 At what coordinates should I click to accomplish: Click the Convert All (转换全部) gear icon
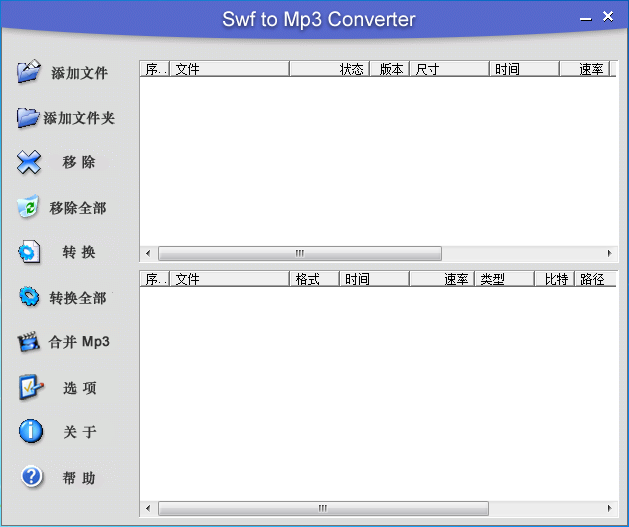[29, 297]
